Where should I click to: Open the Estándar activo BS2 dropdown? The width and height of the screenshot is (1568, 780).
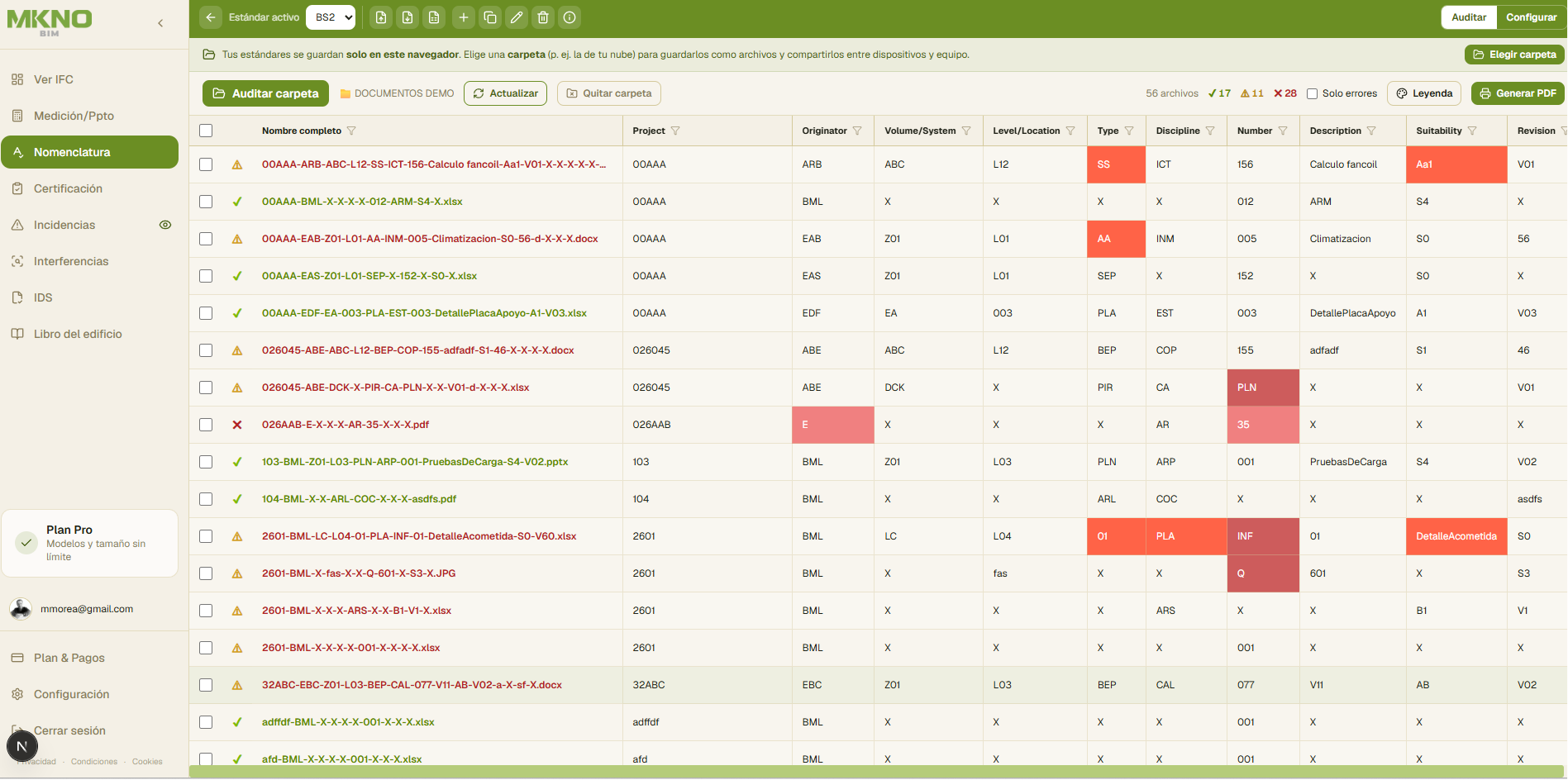[331, 17]
